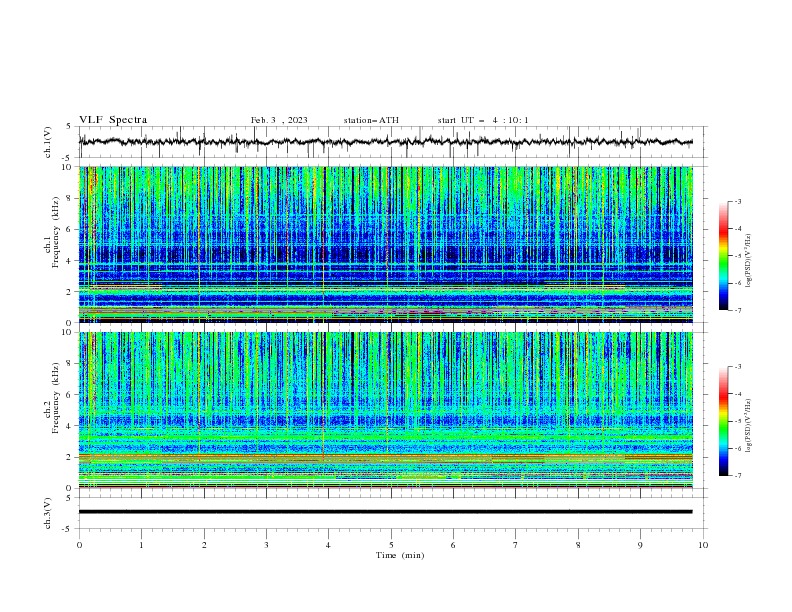Click the 'Time (min)' axis label

point(400,555)
